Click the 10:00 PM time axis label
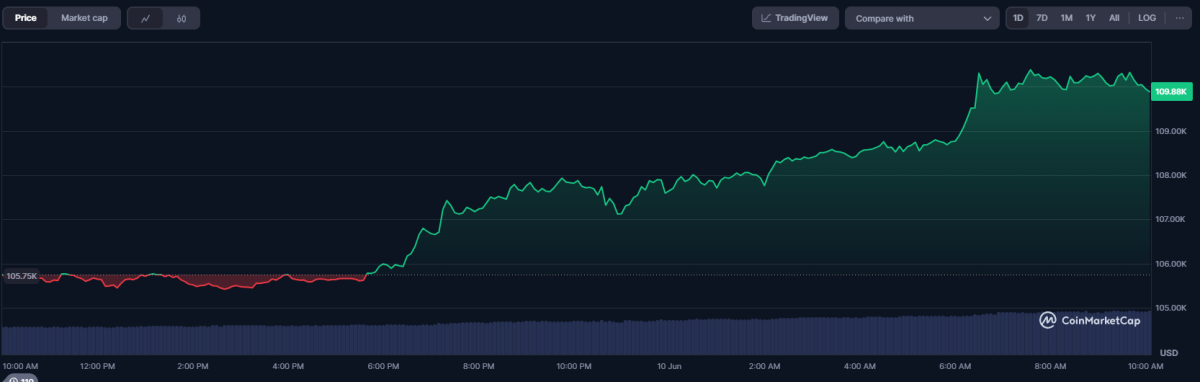Image resolution: width=1200 pixels, height=382 pixels. [575, 366]
